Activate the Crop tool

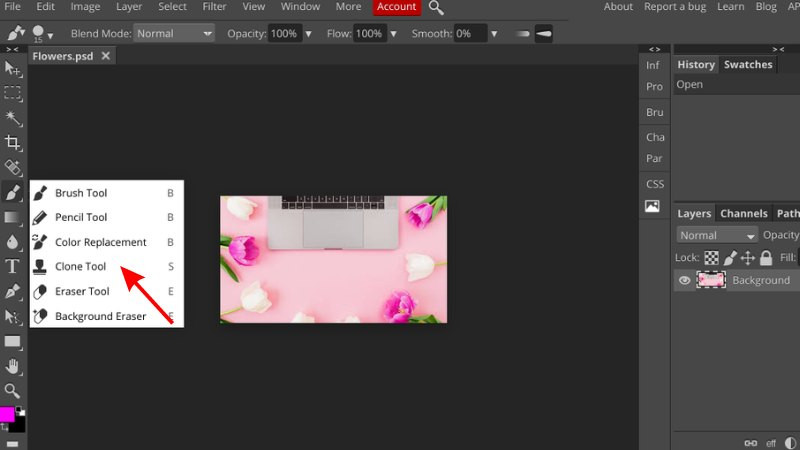pyautogui.click(x=13, y=143)
